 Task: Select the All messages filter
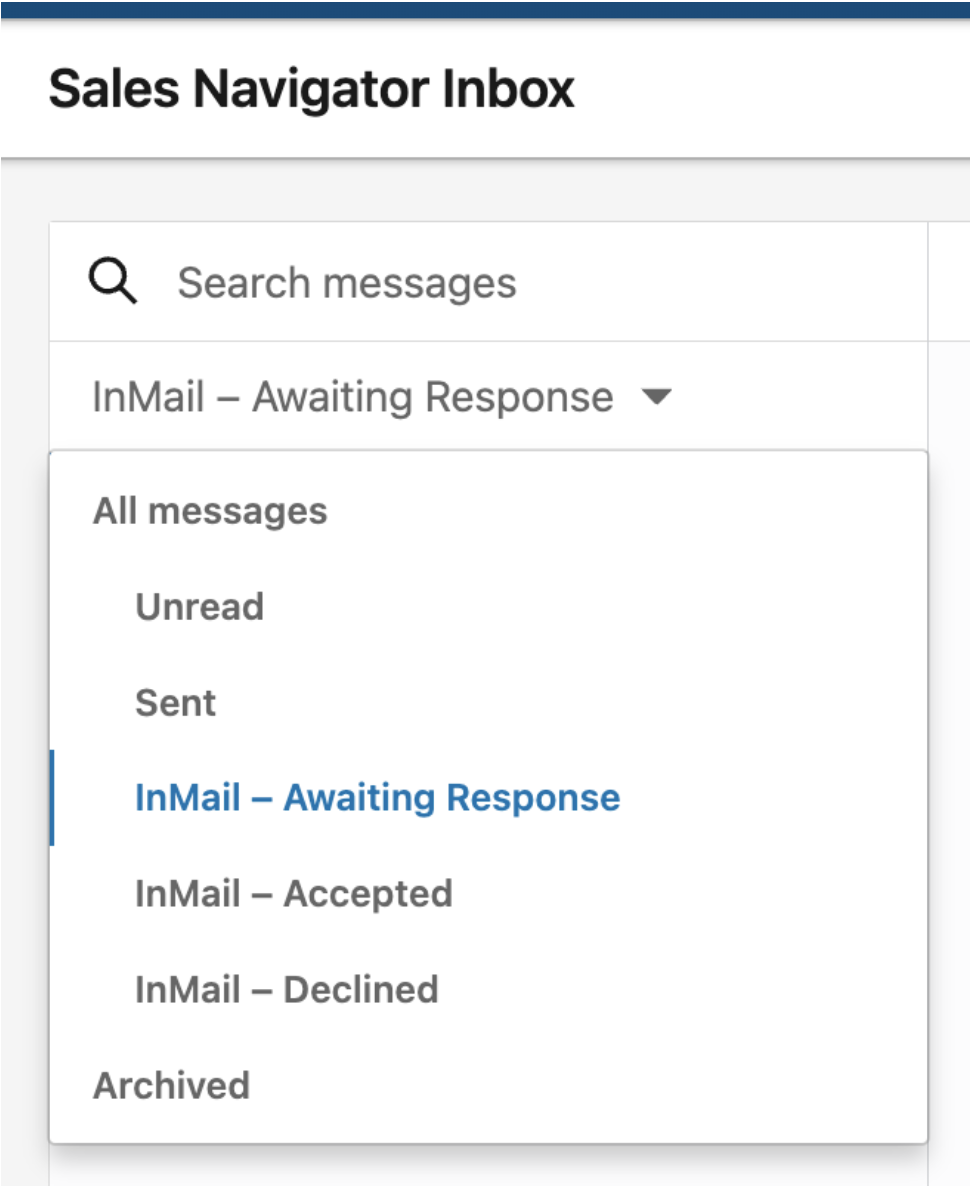pyautogui.click(x=209, y=510)
